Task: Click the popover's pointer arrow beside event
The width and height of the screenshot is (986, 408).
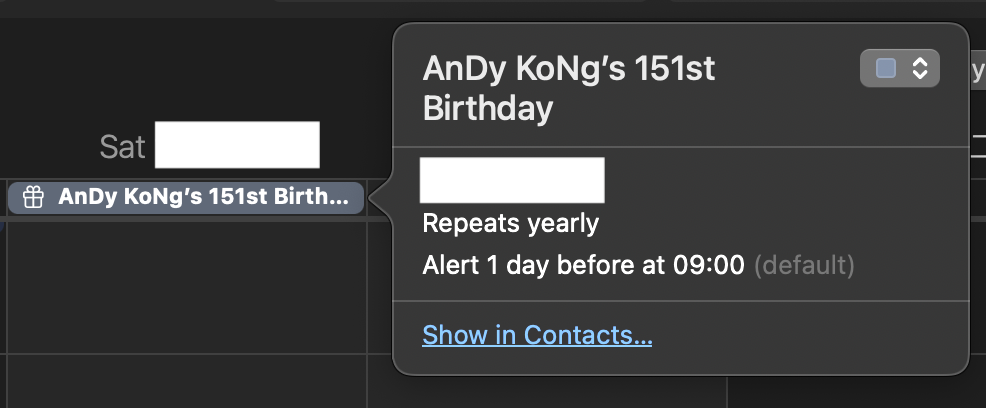Action: 382,199
